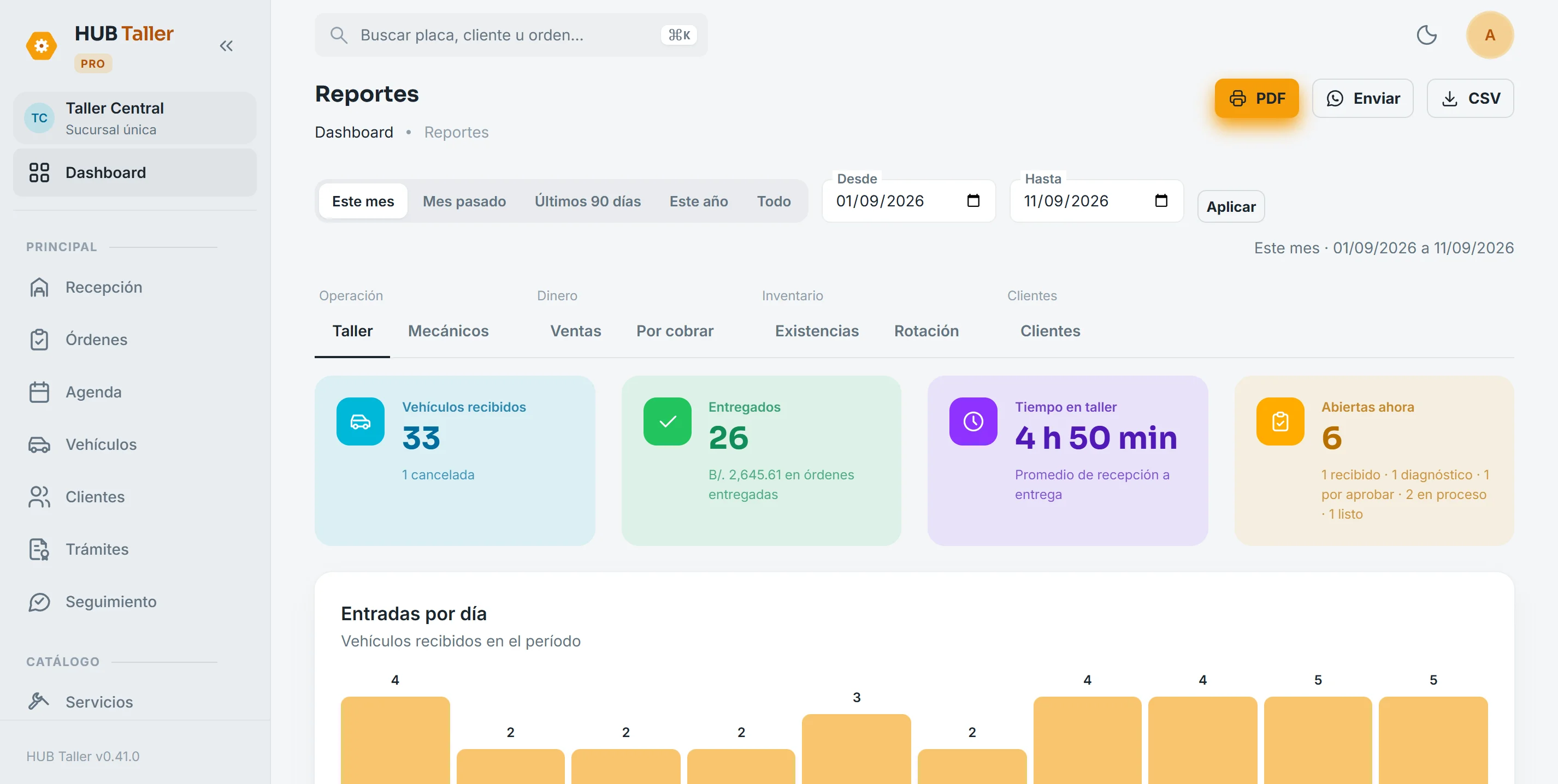Click the Clientes people icon

click(39, 497)
